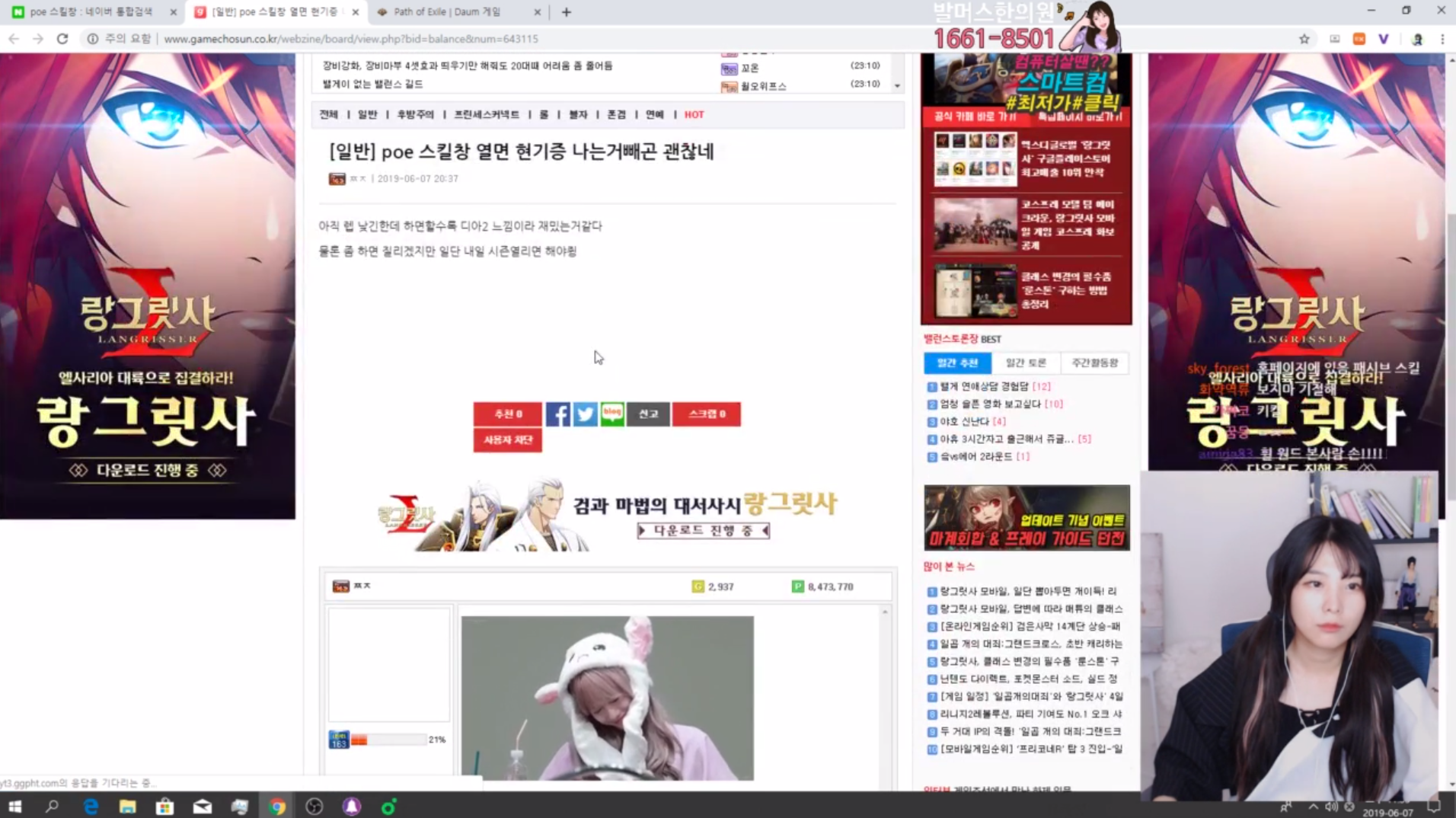Image resolution: width=1456 pixels, height=818 pixels.
Task: Open the HOT board category
Action: 694,115
